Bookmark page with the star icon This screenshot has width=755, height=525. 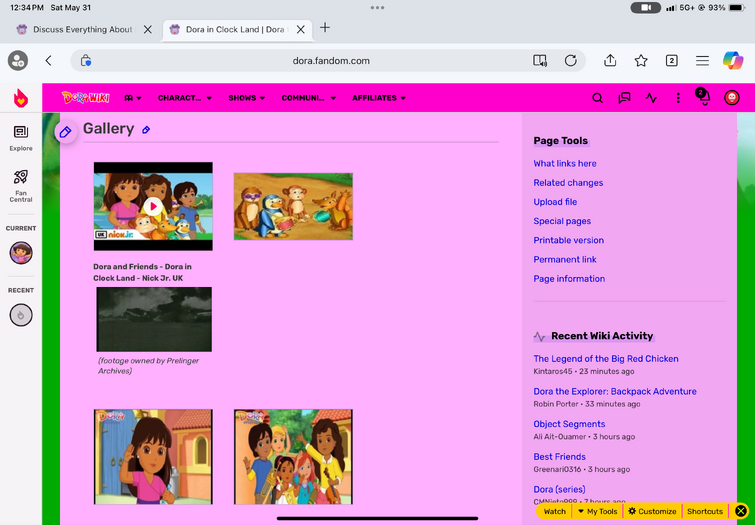[641, 61]
